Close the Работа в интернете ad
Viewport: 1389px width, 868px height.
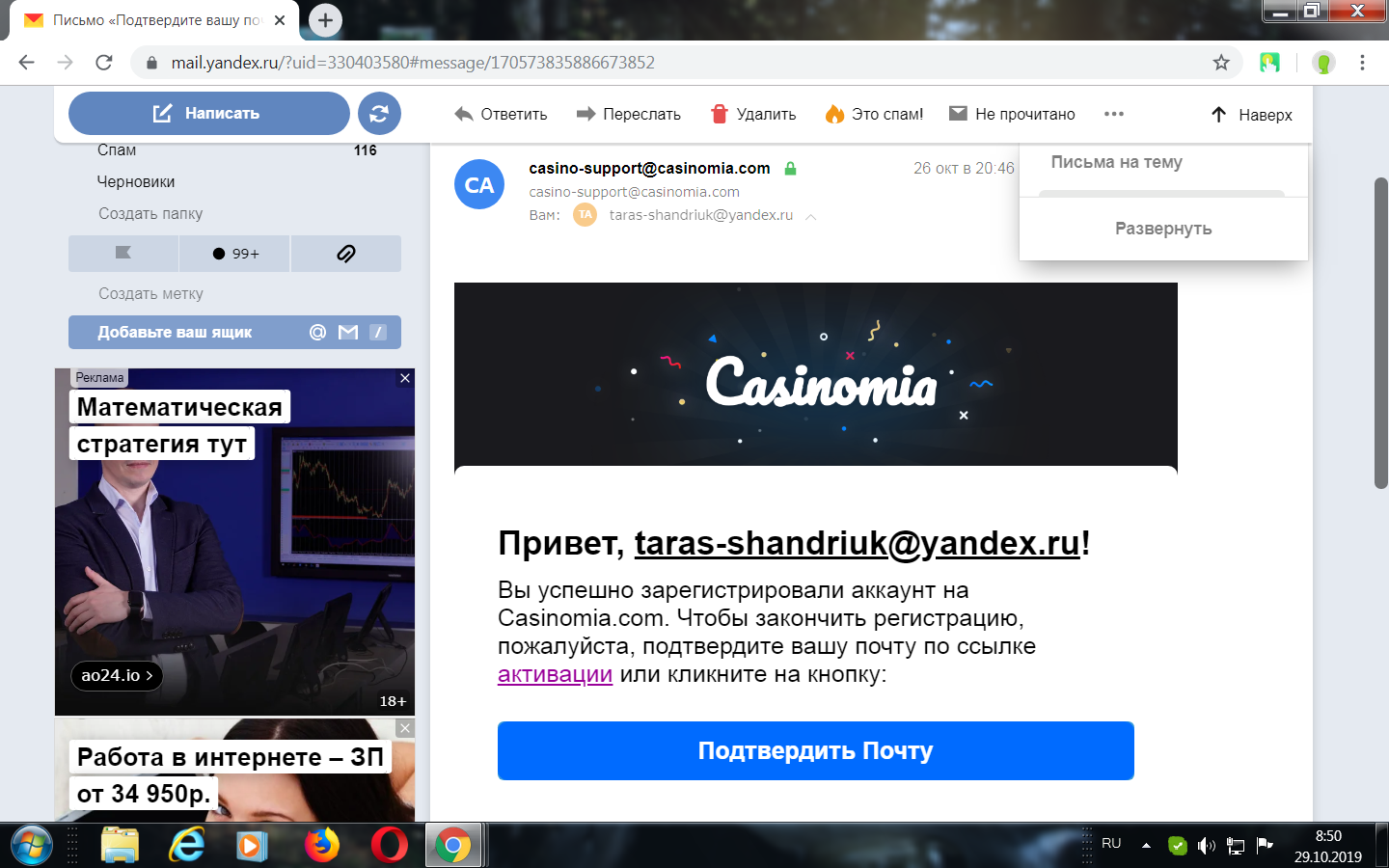click(405, 728)
